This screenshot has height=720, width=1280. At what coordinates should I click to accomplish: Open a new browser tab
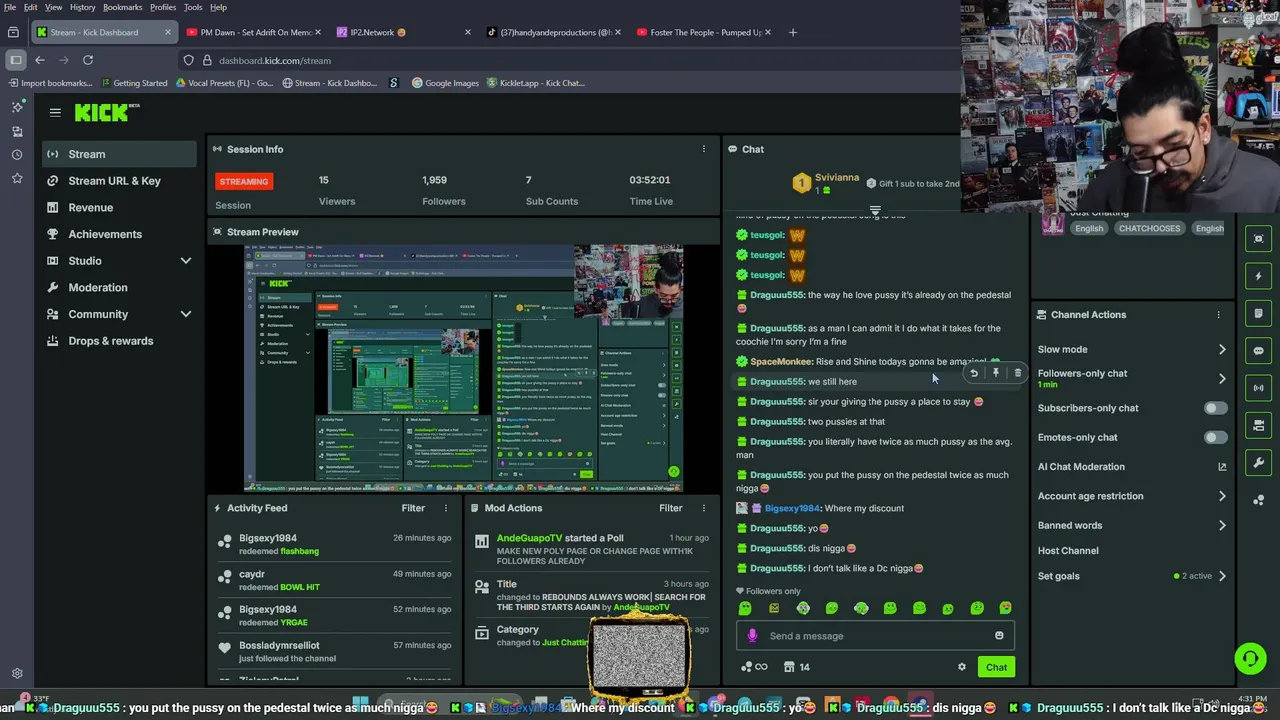(793, 32)
